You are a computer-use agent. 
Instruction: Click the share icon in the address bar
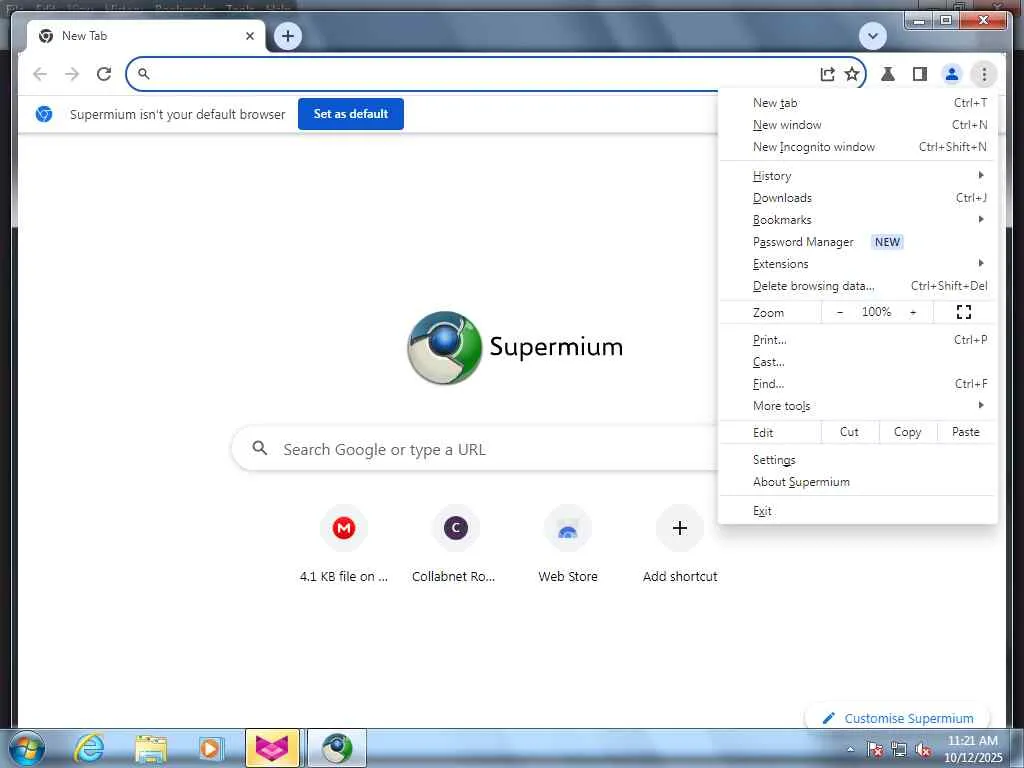[827, 74]
